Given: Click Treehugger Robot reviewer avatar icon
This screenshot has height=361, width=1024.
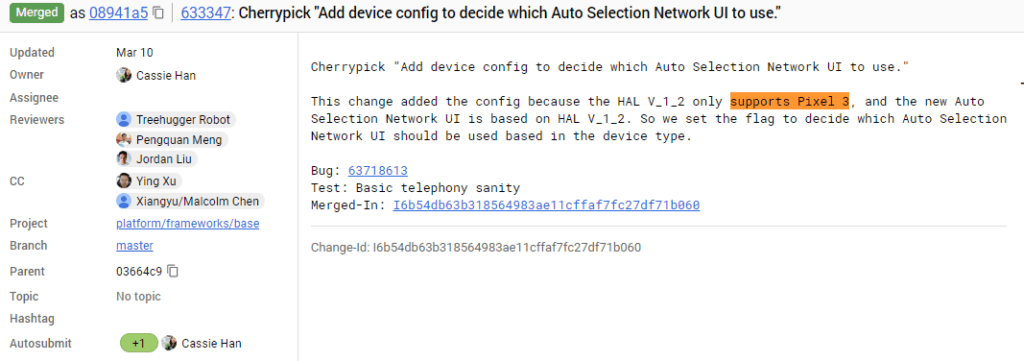Looking at the screenshot, I should (x=124, y=119).
